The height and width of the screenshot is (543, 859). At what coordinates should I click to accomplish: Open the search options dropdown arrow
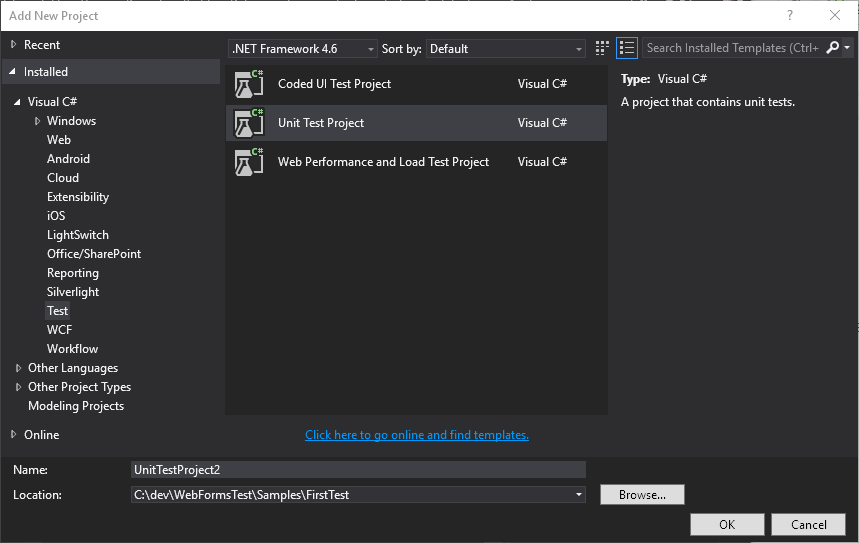847,48
